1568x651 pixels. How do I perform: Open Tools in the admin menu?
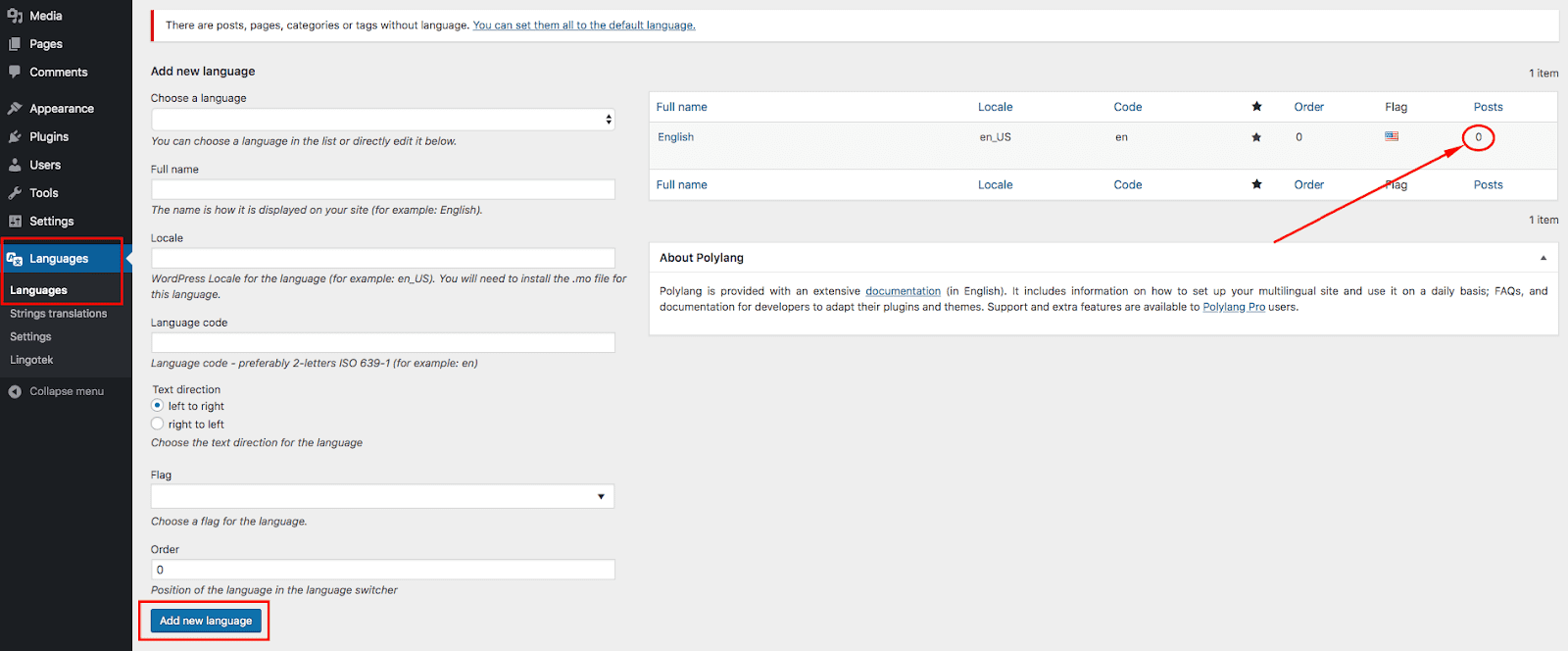click(x=44, y=193)
